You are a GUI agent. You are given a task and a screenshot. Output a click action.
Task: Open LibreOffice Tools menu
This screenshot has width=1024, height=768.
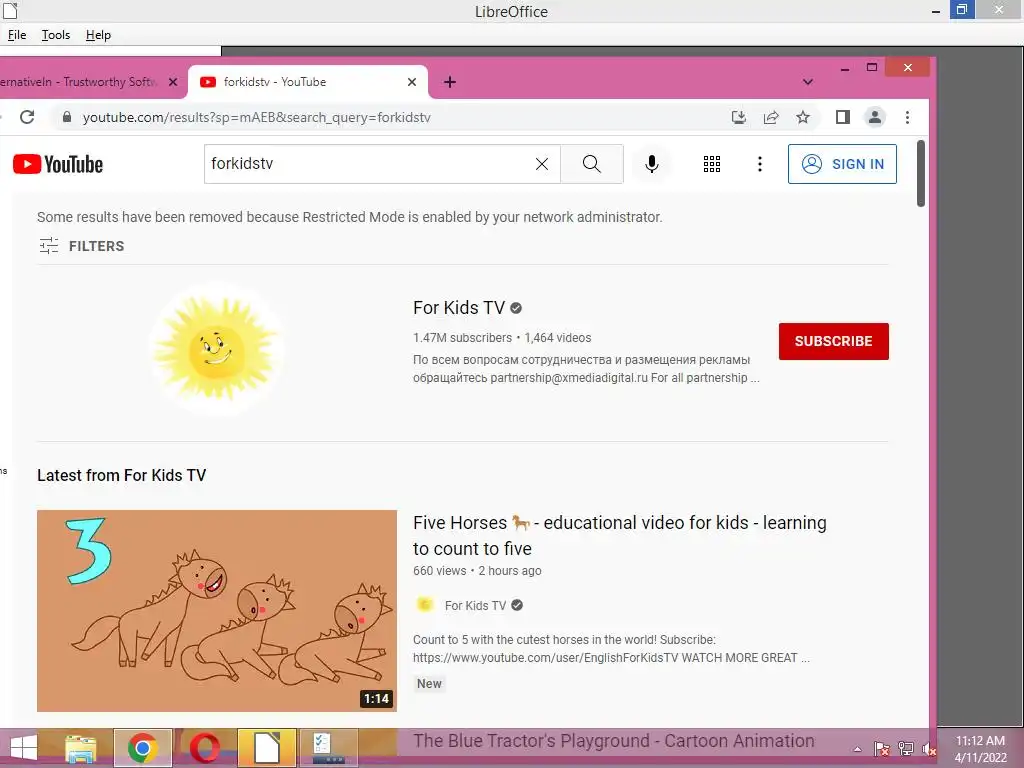point(56,35)
